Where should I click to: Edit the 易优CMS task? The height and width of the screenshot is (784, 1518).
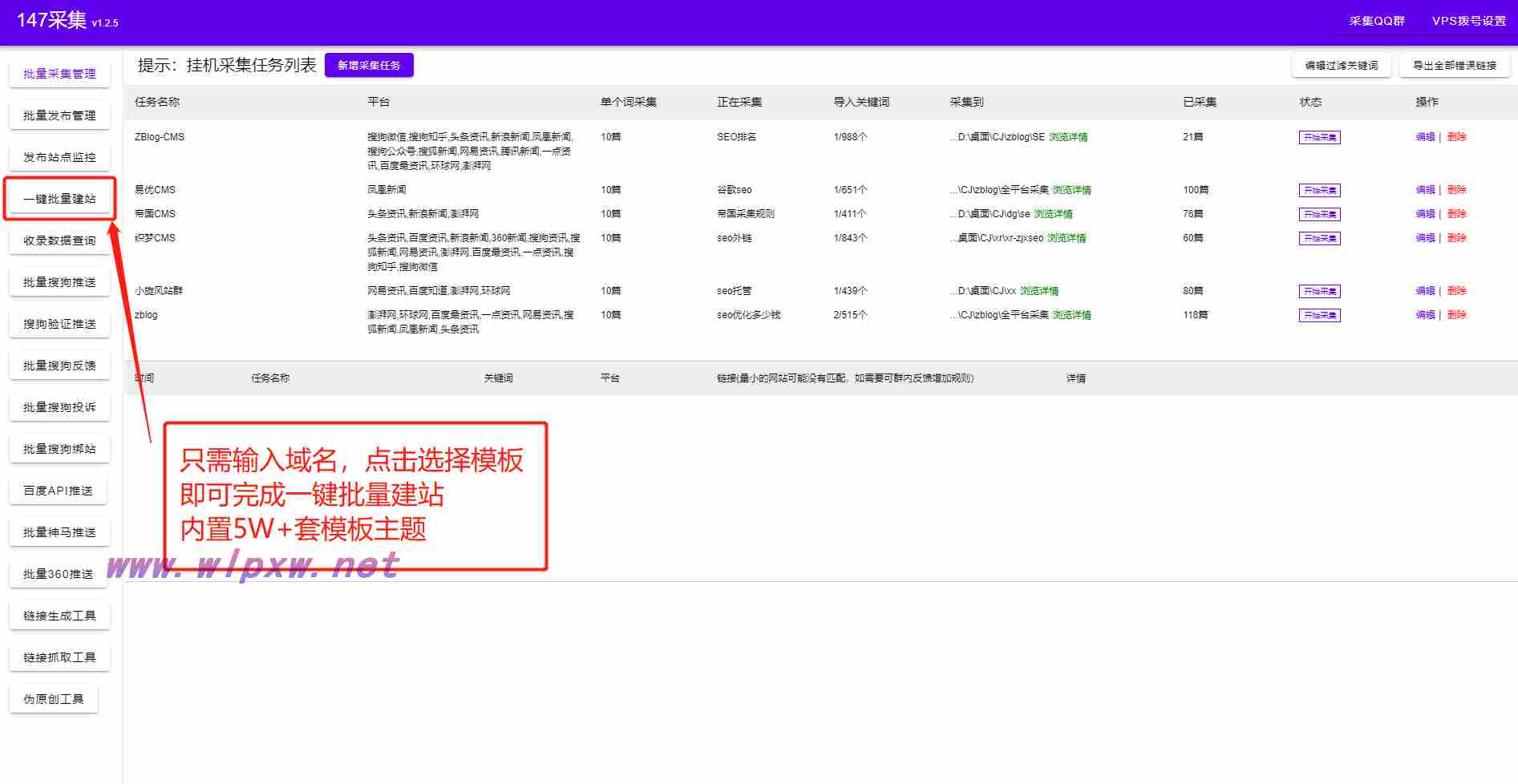point(1425,190)
